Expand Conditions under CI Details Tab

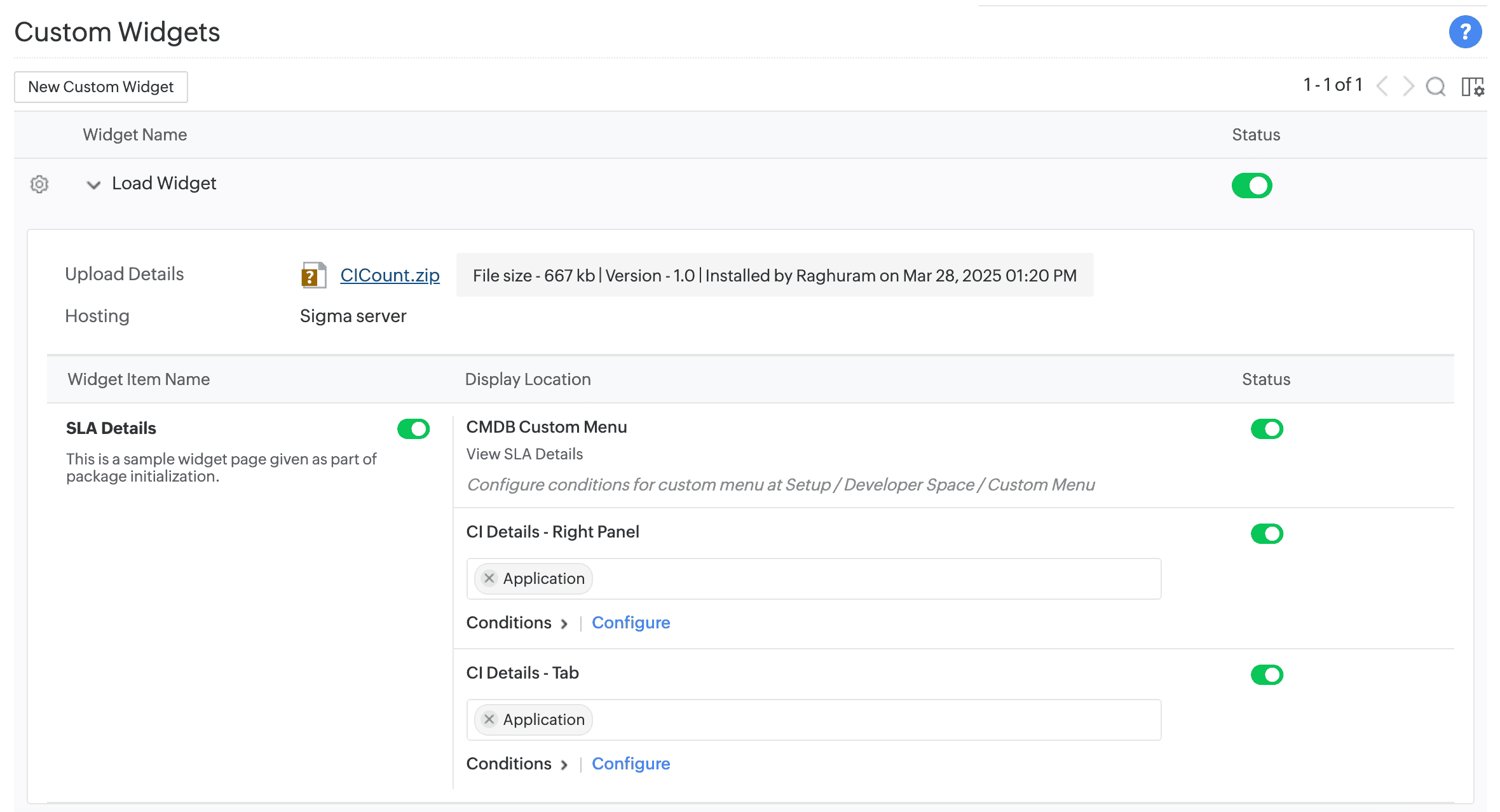(564, 764)
